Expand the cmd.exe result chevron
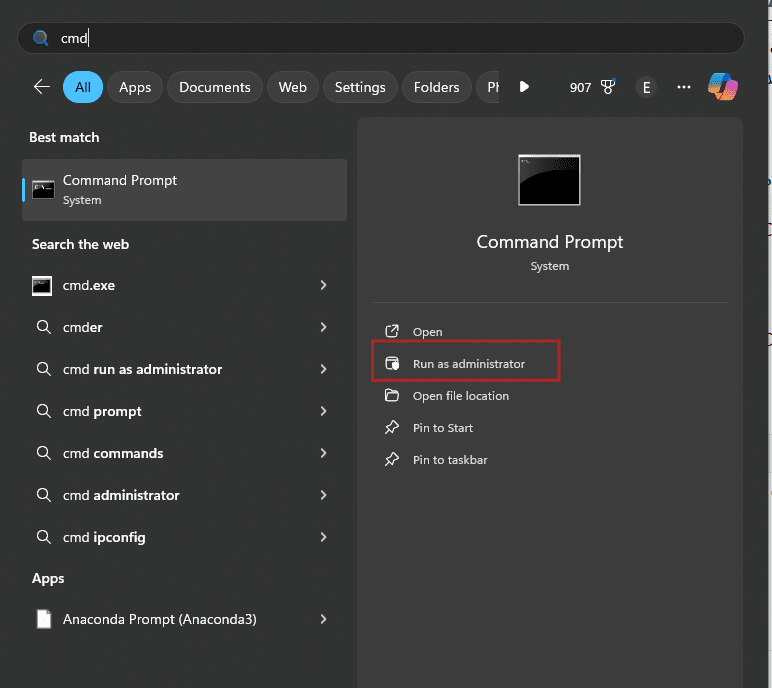The height and width of the screenshot is (688, 772). pos(323,285)
